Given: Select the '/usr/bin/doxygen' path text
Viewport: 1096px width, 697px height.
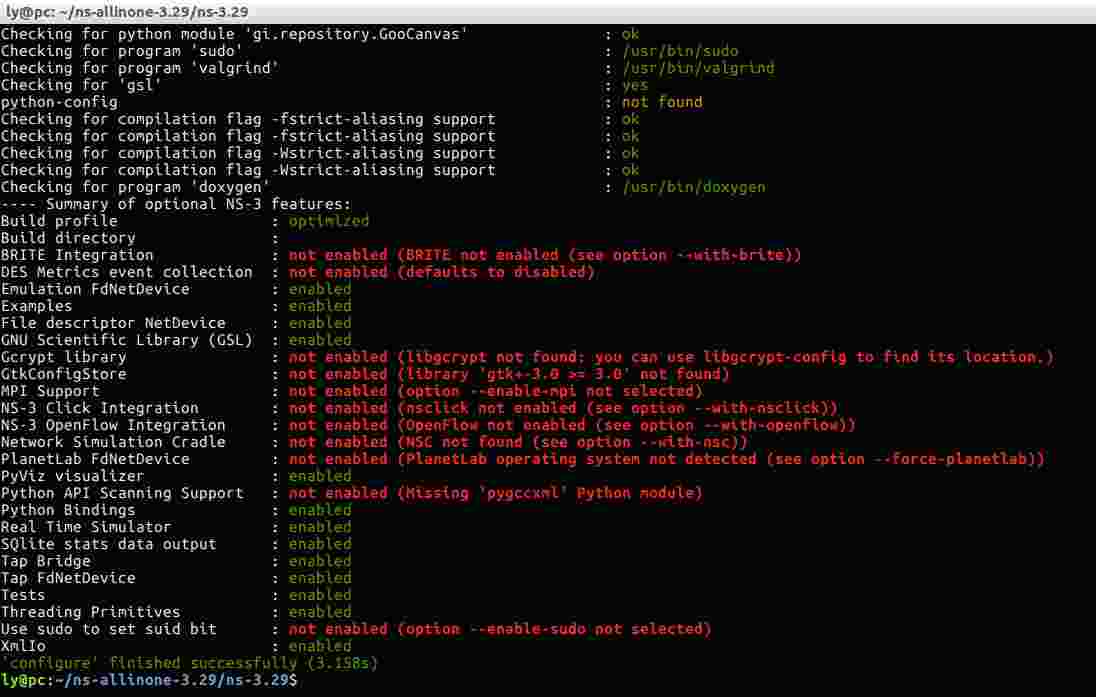Looking at the screenshot, I should click(x=693, y=187).
